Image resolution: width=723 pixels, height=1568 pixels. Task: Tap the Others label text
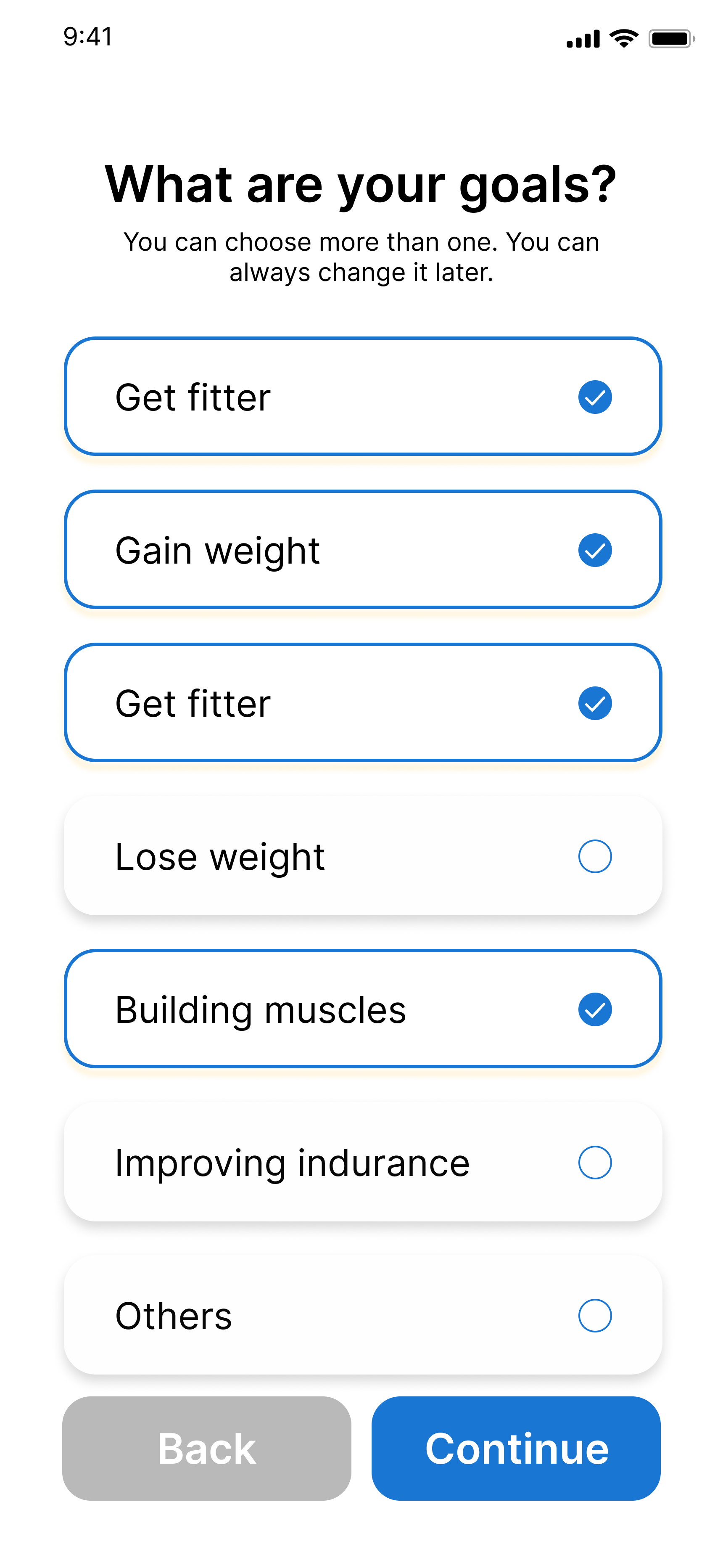click(174, 1316)
